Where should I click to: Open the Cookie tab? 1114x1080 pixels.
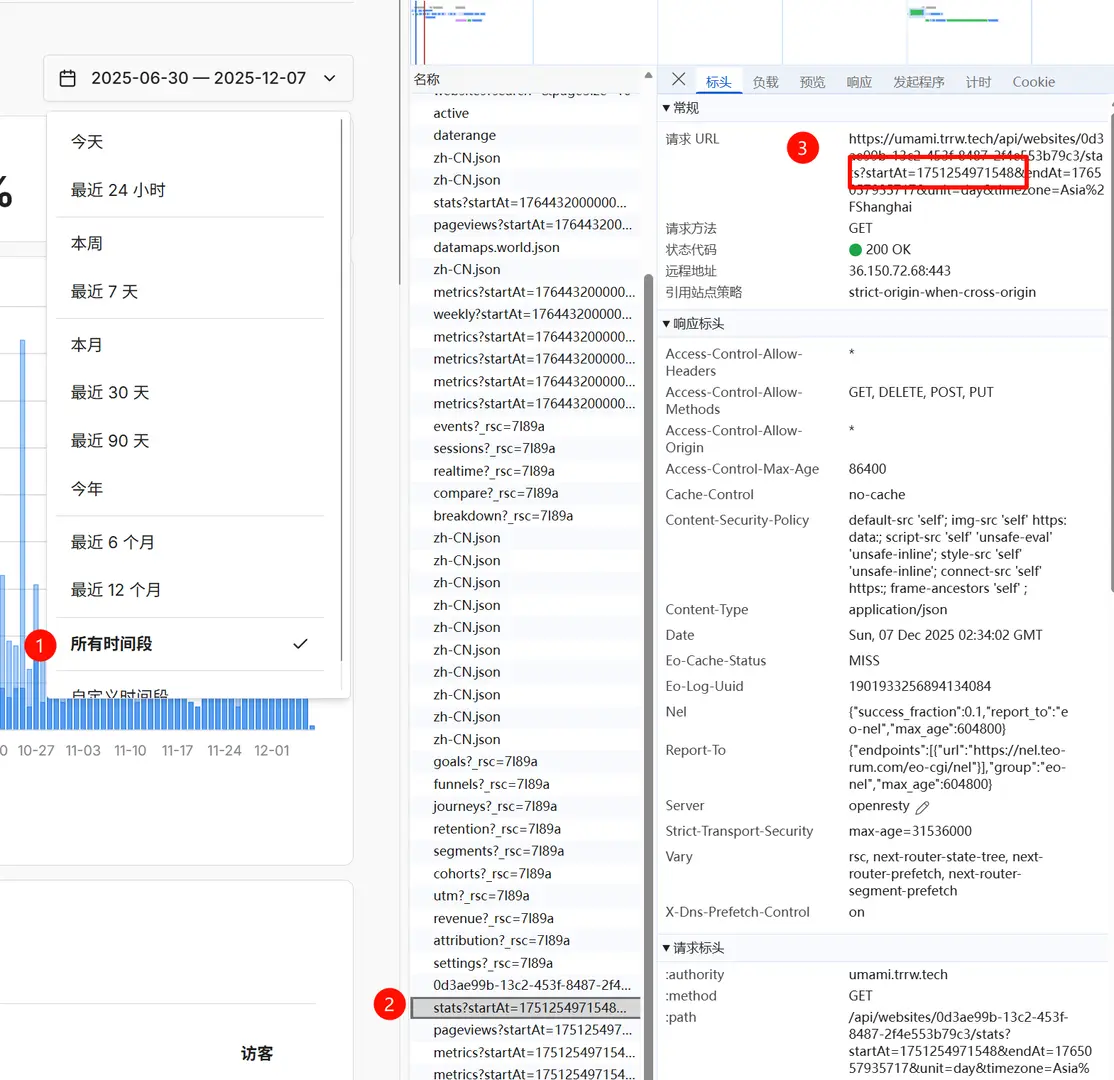pyautogui.click(x=1033, y=82)
